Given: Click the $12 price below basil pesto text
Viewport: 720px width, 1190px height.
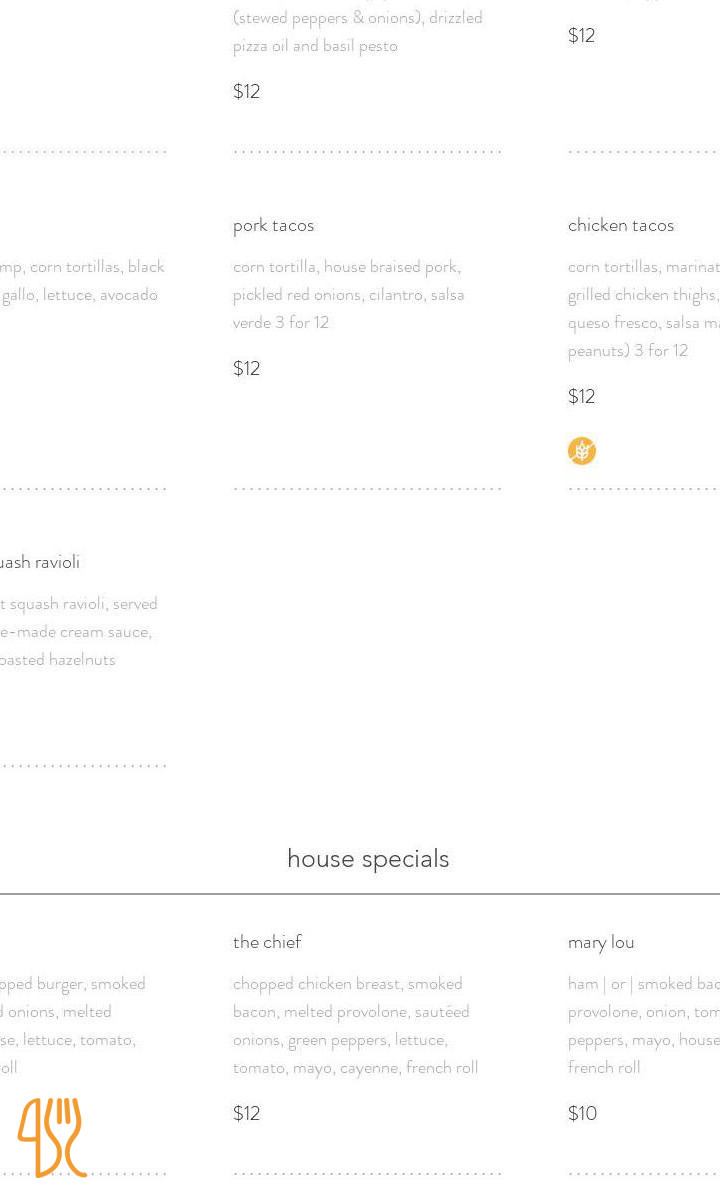Looking at the screenshot, I should click(x=247, y=91).
